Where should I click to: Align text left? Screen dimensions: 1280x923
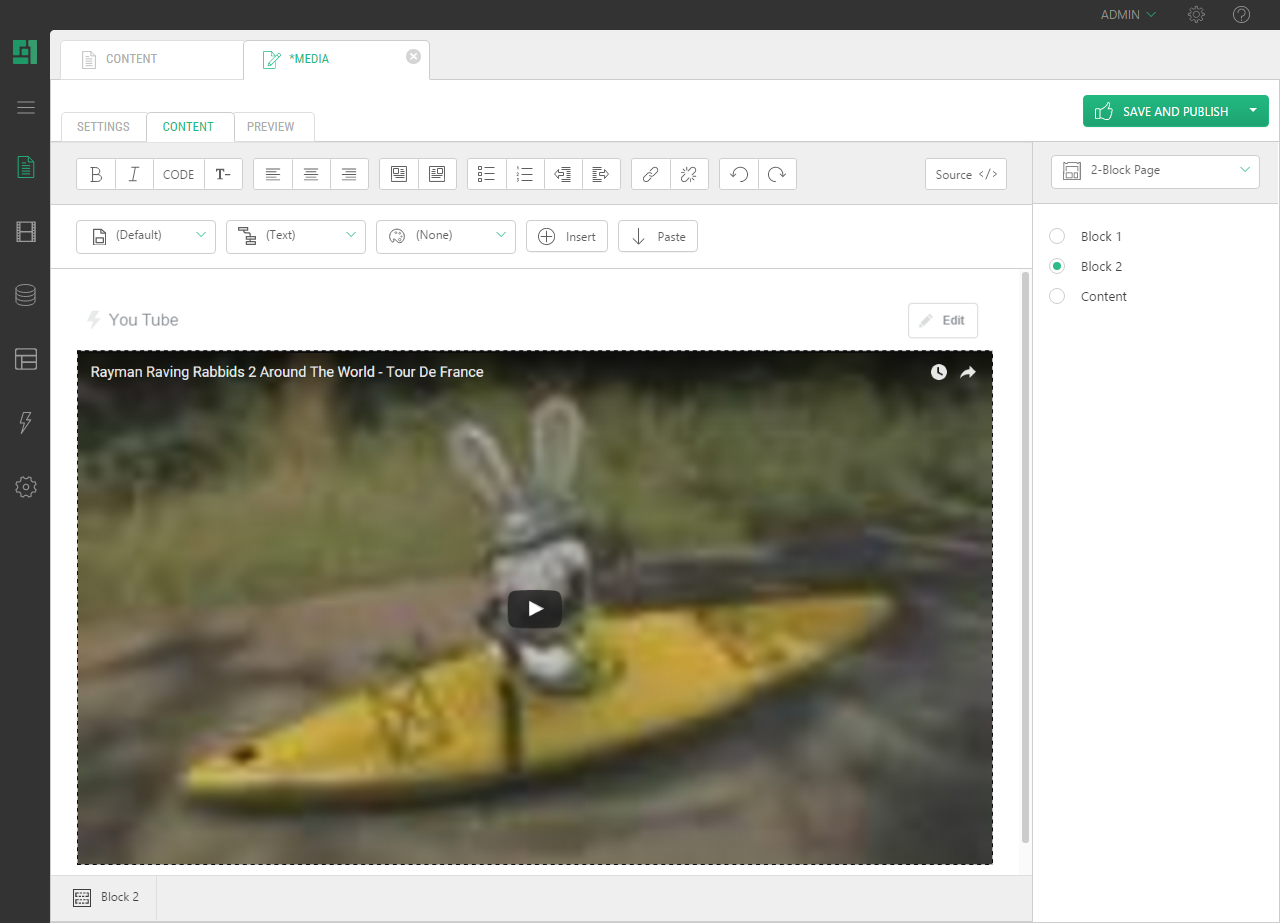coord(273,174)
